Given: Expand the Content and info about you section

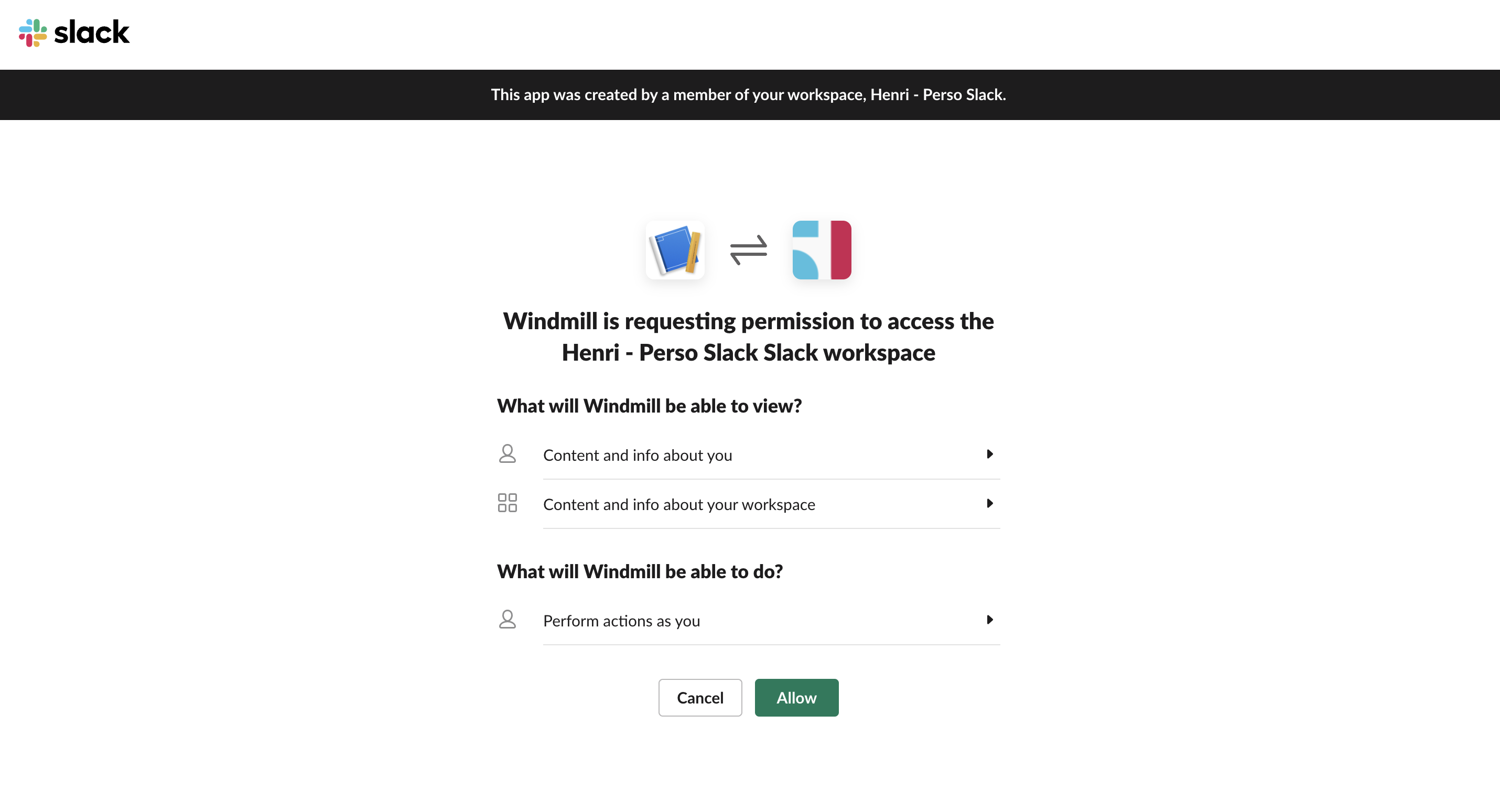Looking at the screenshot, I should point(990,454).
